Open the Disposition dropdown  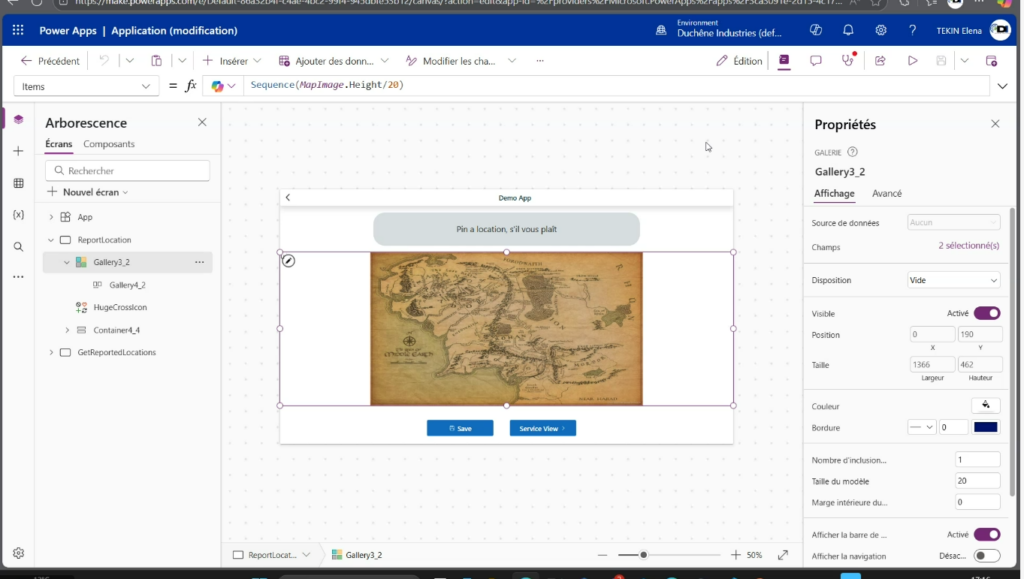point(953,280)
